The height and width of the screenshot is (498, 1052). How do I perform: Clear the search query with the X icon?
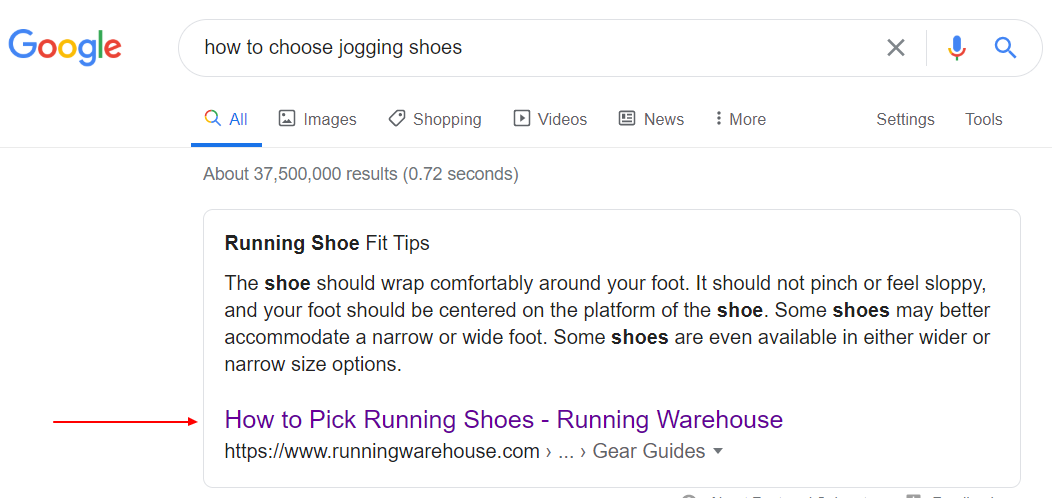[x=896, y=48]
